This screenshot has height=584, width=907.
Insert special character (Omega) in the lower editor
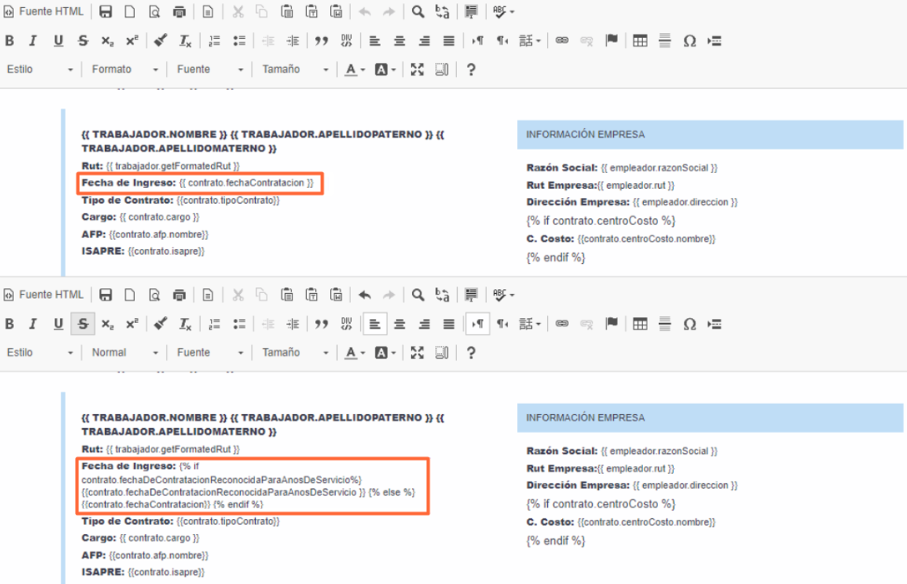point(690,324)
